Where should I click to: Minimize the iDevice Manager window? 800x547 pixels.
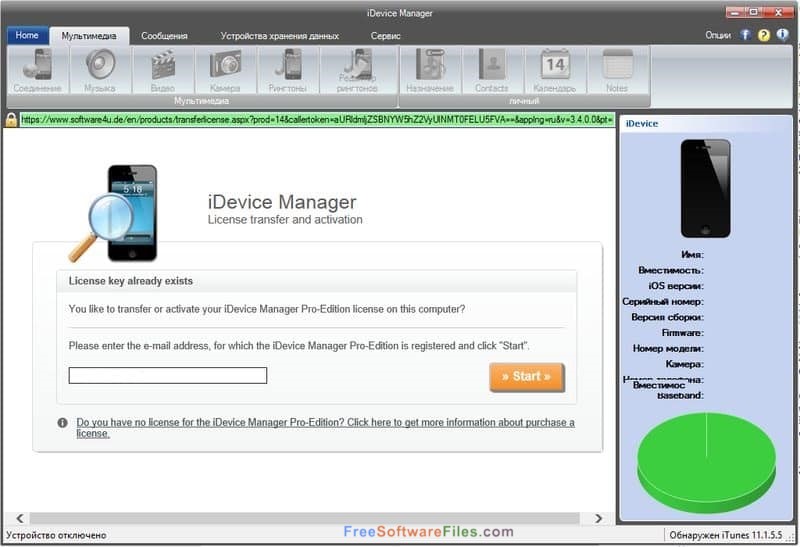735,12
